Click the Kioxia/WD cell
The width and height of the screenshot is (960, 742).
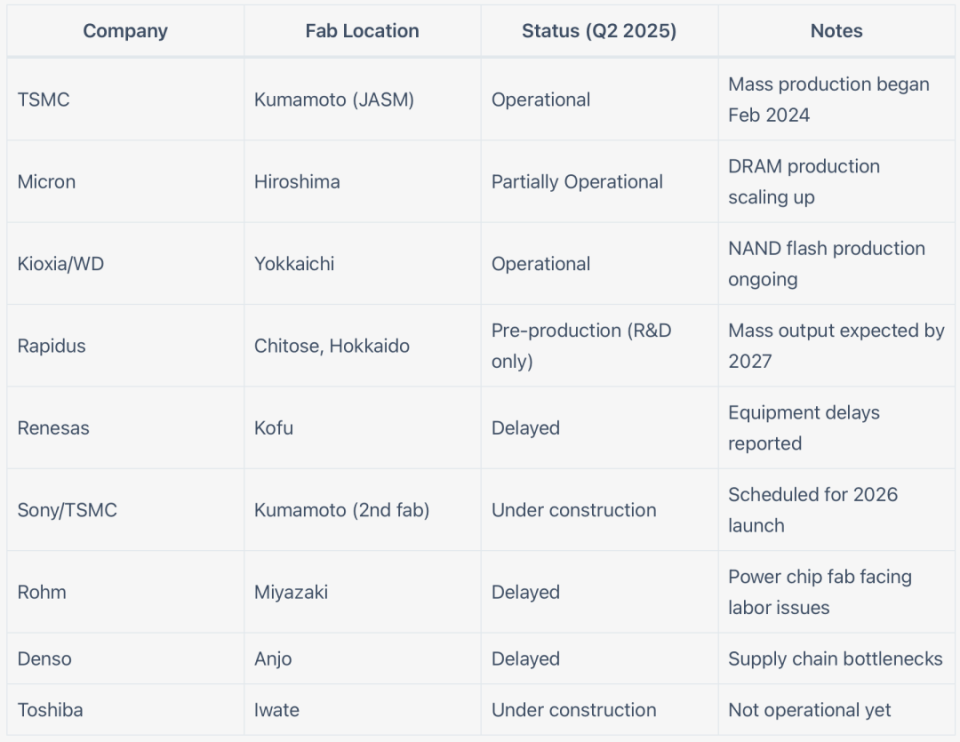pyautogui.click(x=61, y=263)
